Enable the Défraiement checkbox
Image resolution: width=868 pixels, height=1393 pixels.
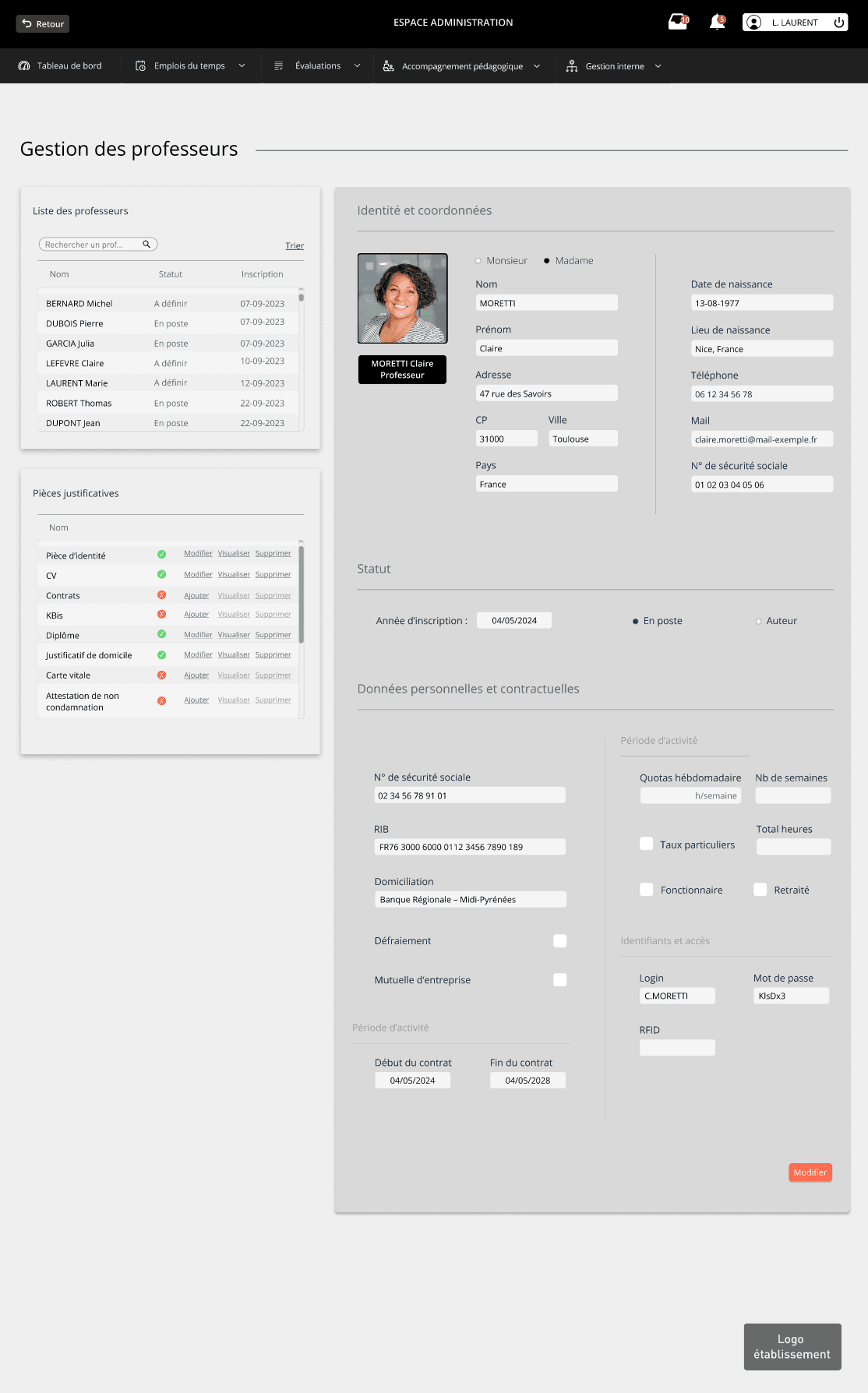(559, 941)
